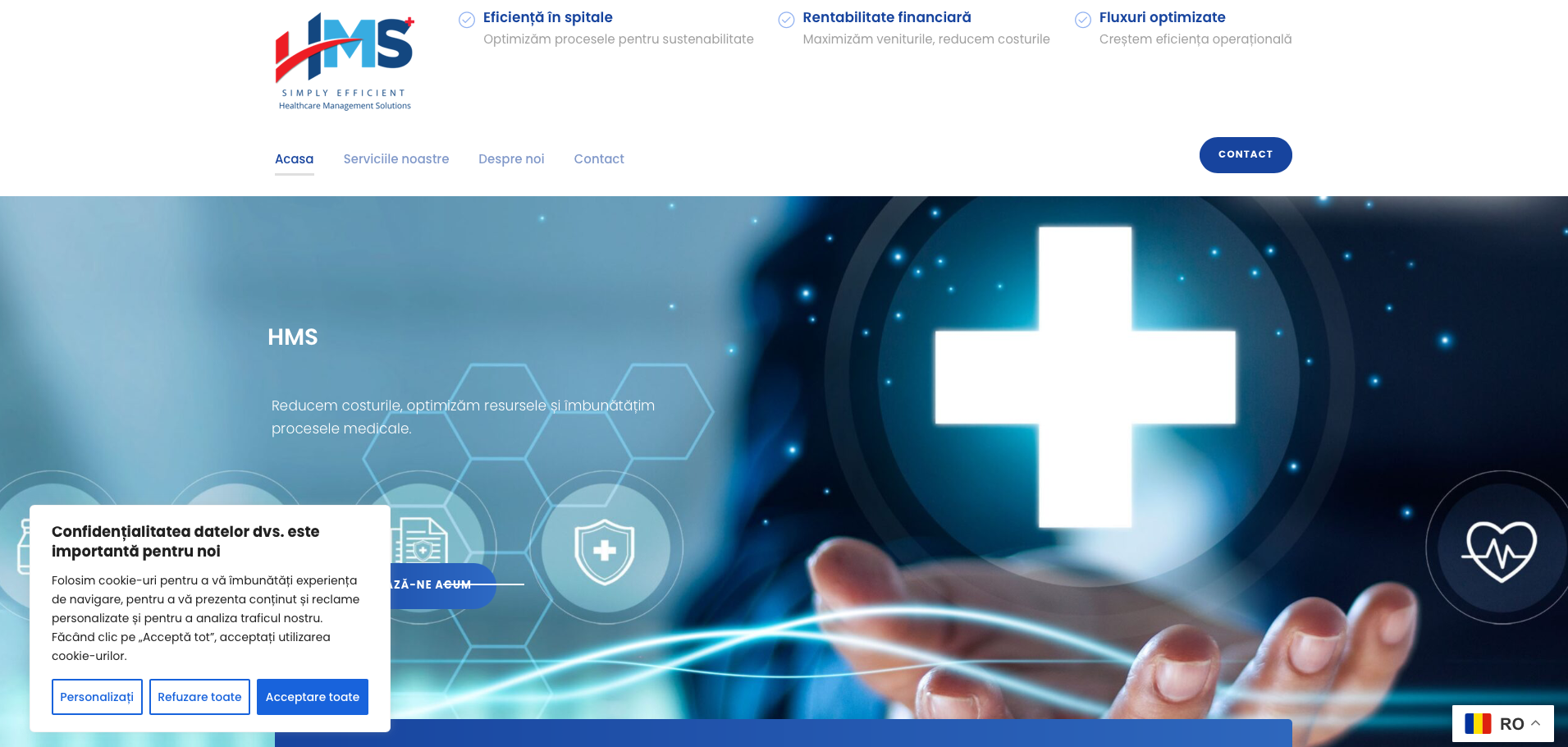Select Acasa in the navigation
Viewport: 1568px width, 747px height.
(294, 158)
